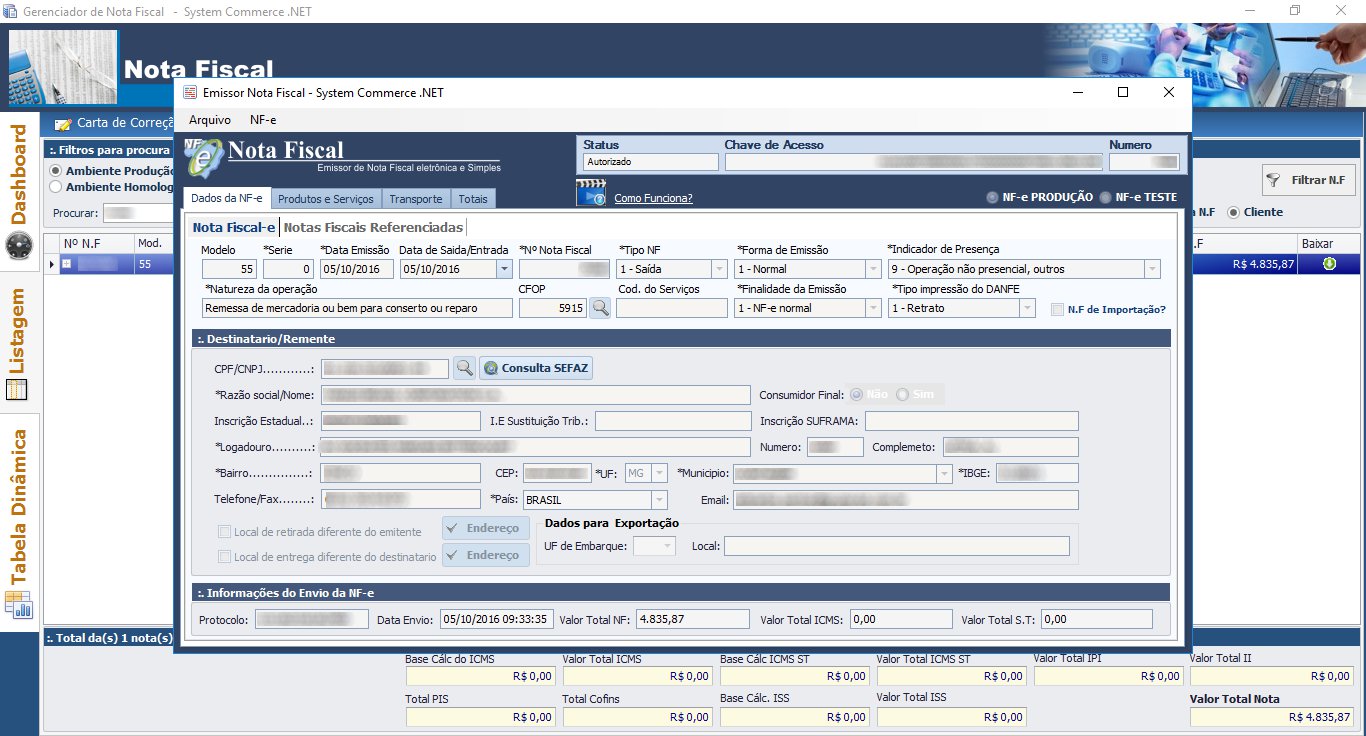
Task: Click the CFOP search magnifier icon
Action: (x=600, y=308)
